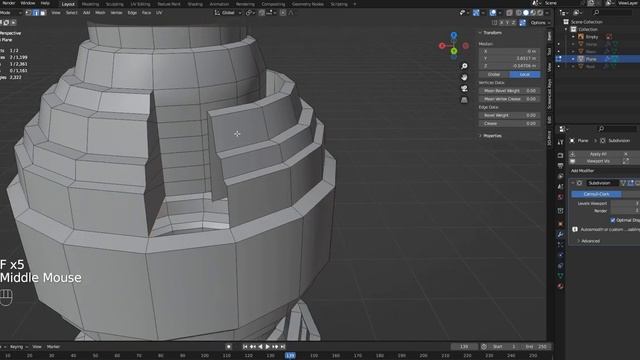Open the Object Constraints tab icon

[560, 266]
